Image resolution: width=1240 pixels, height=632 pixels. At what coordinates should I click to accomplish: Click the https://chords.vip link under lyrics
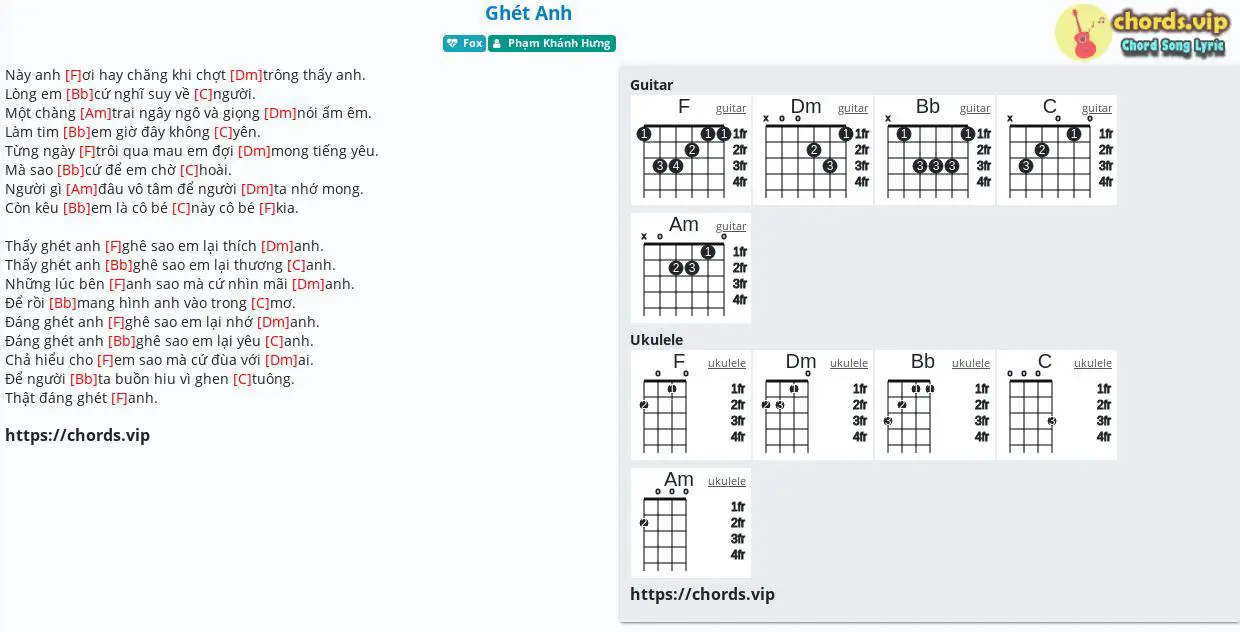point(78,435)
